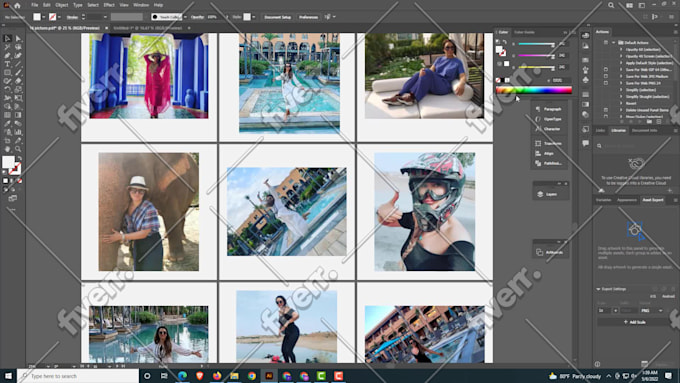The width and height of the screenshot is (680, 383).
Task: Select the Eraser tool
Action: point(18,81)
